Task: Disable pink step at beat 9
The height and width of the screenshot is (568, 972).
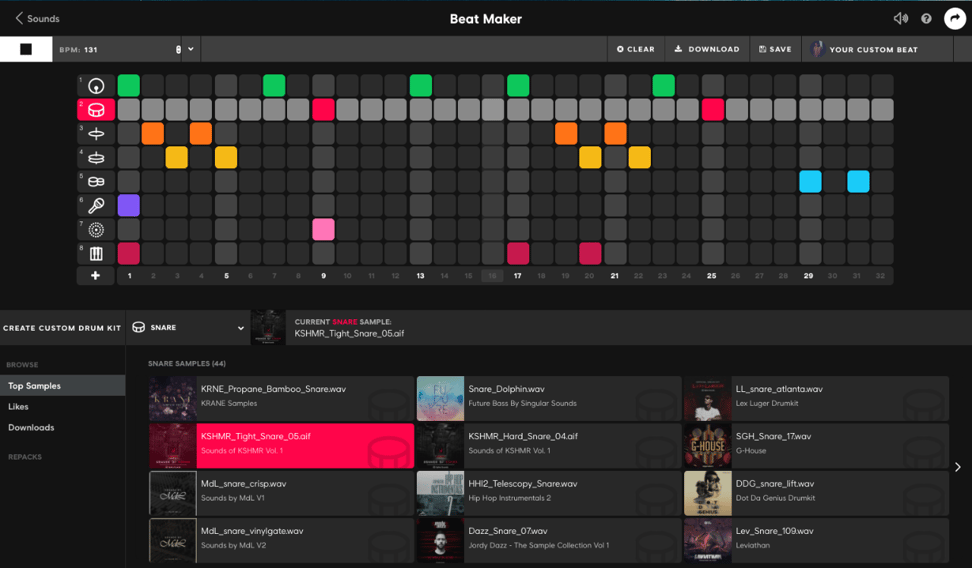Action: [323, 229]
